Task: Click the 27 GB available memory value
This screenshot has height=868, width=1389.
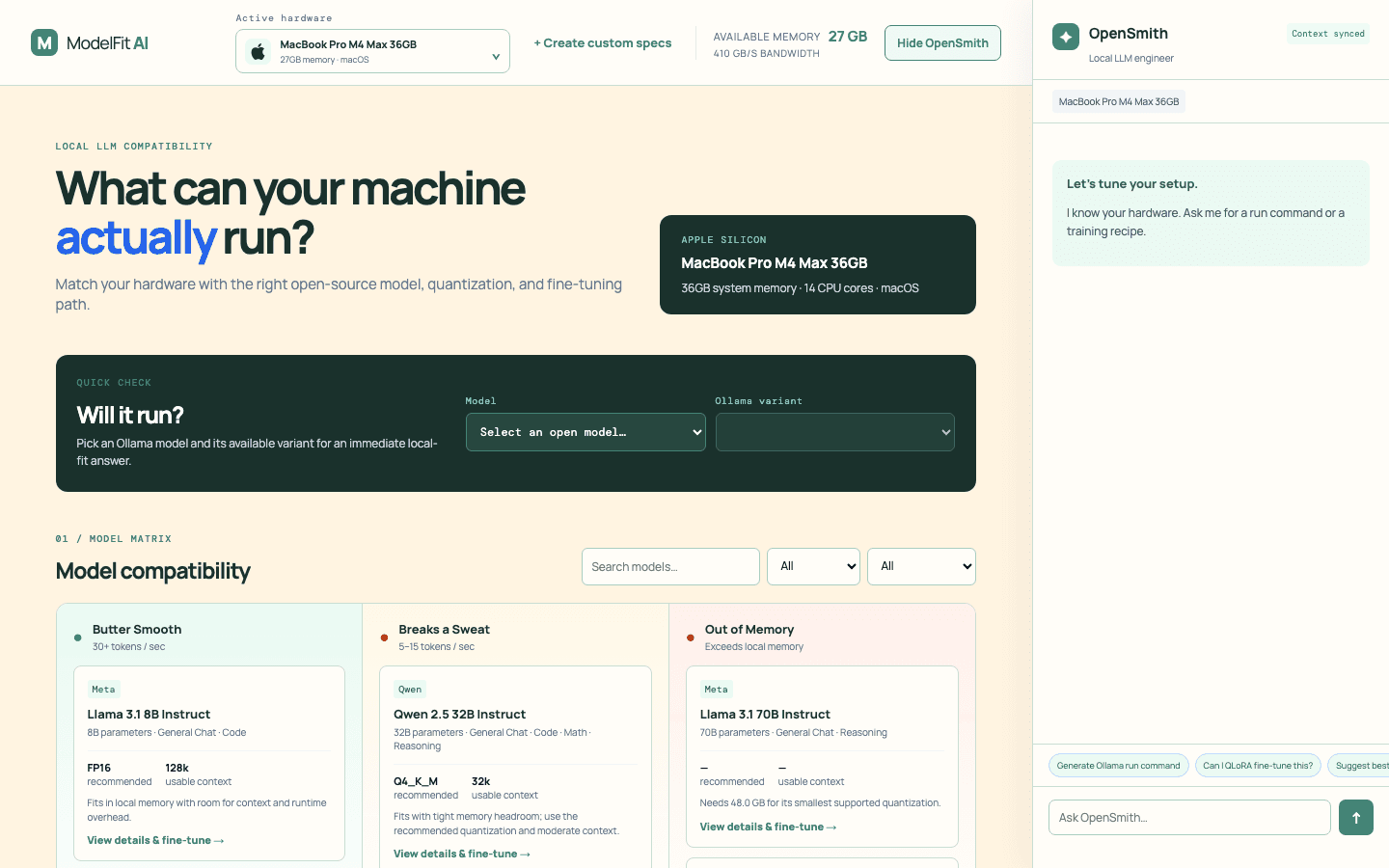Action: (x=848, y=37)
